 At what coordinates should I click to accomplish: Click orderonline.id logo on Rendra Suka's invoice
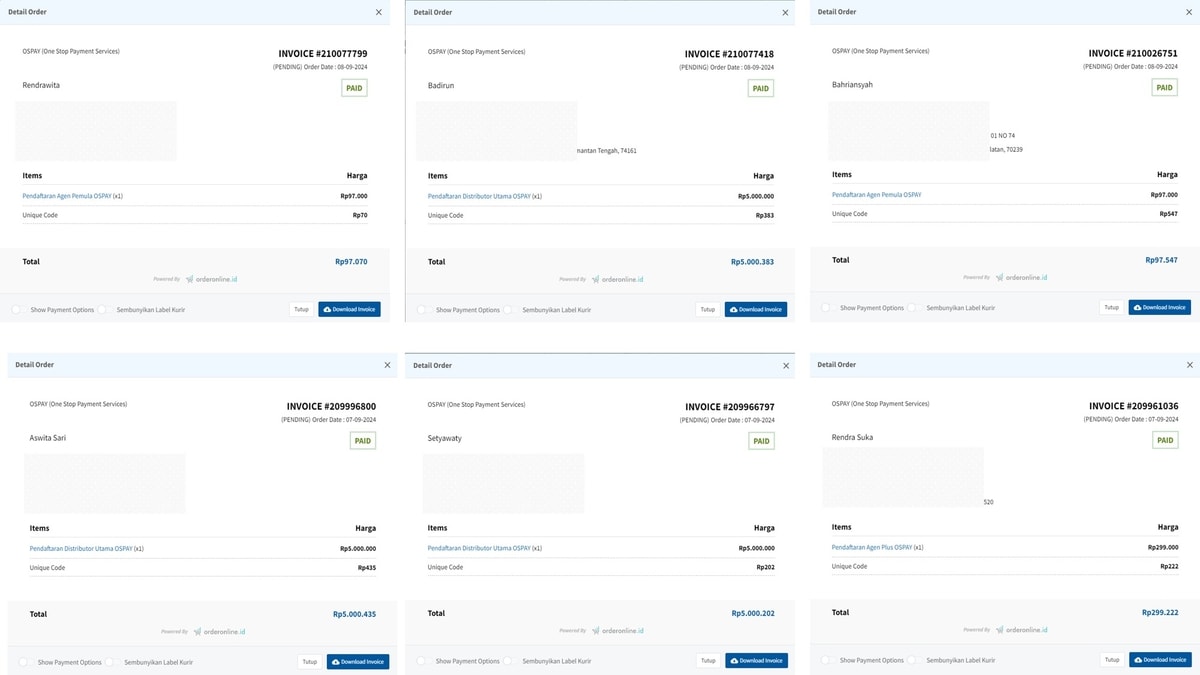tap(1021, 630)
